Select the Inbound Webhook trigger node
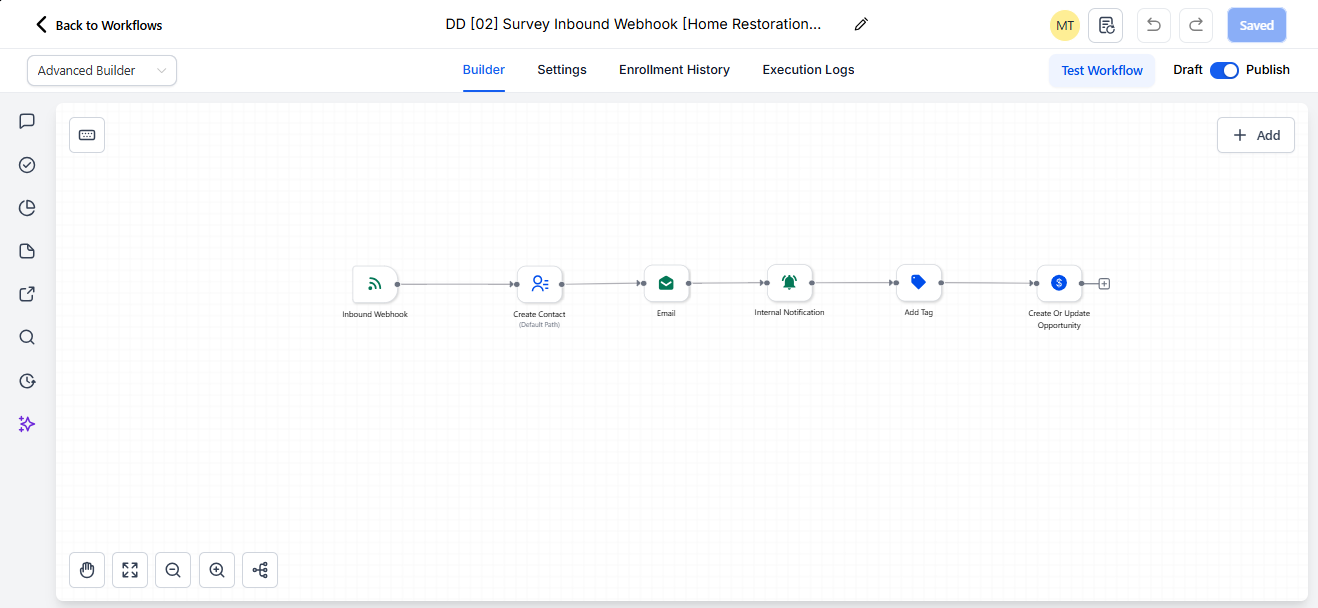This screenshot has width=1318, height=608. [375, 284]
